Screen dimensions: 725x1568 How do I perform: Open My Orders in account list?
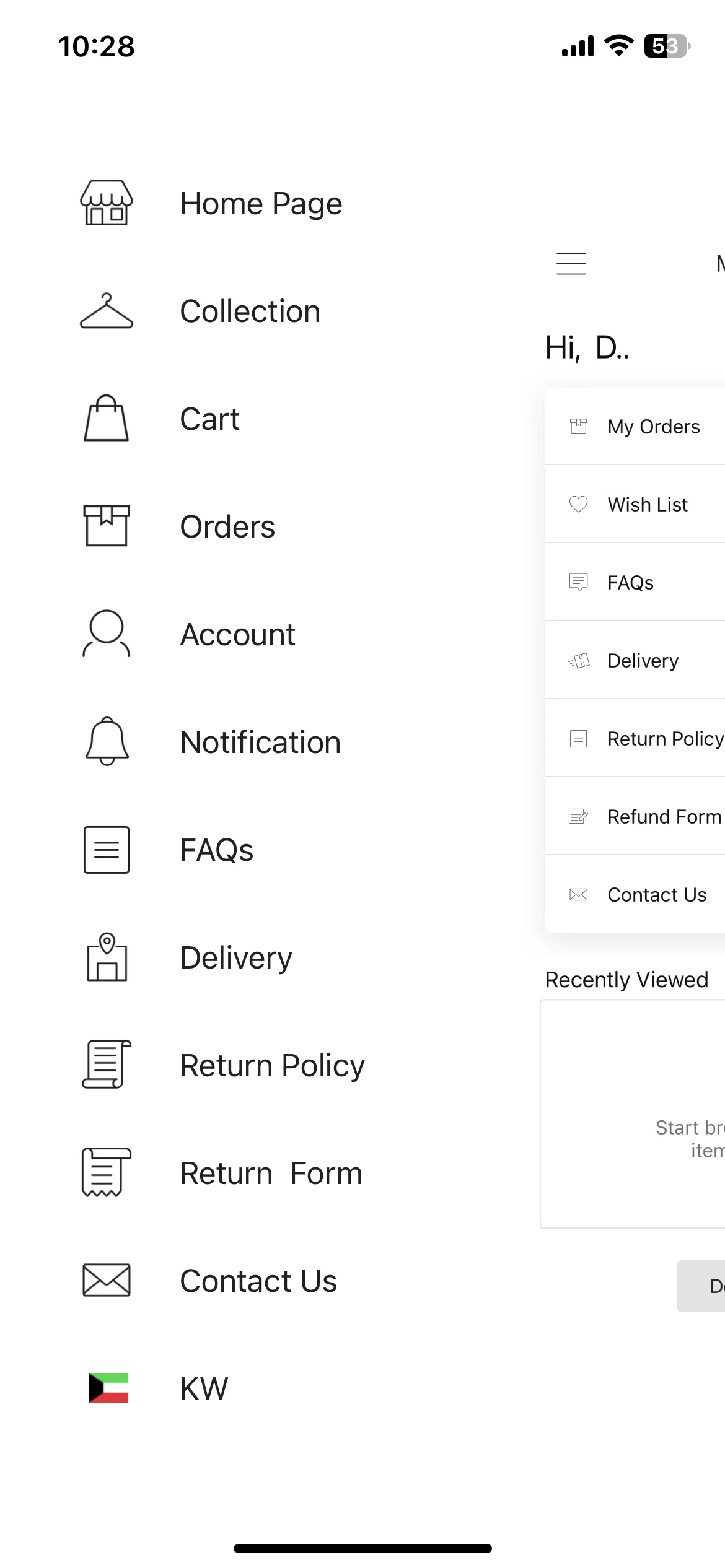635,426
